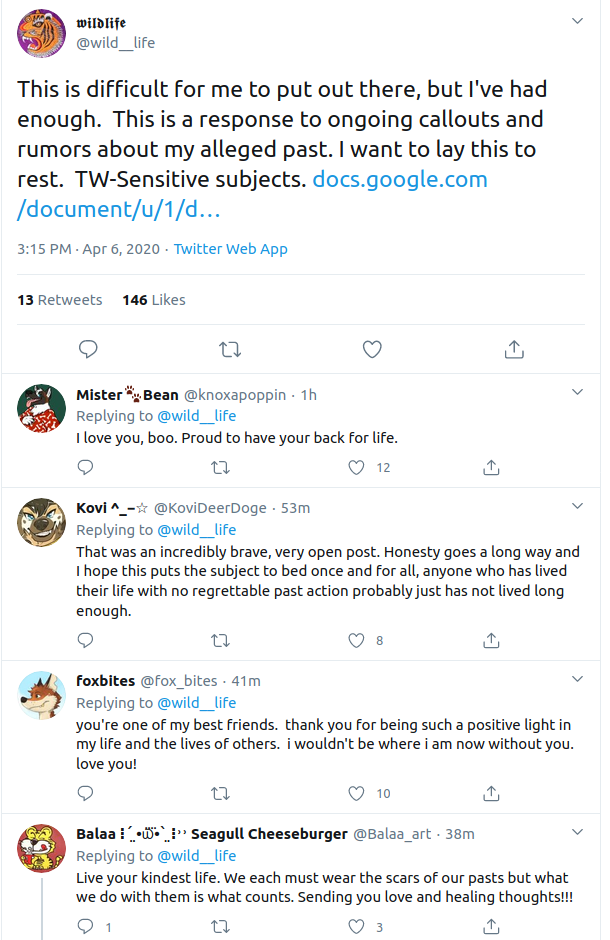The image size is (610, 940).
Task: View the 146 Likes list
Action: click(154, 300)
